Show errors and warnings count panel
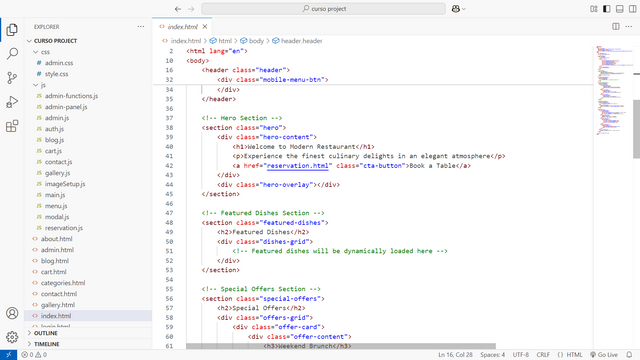 34,355
